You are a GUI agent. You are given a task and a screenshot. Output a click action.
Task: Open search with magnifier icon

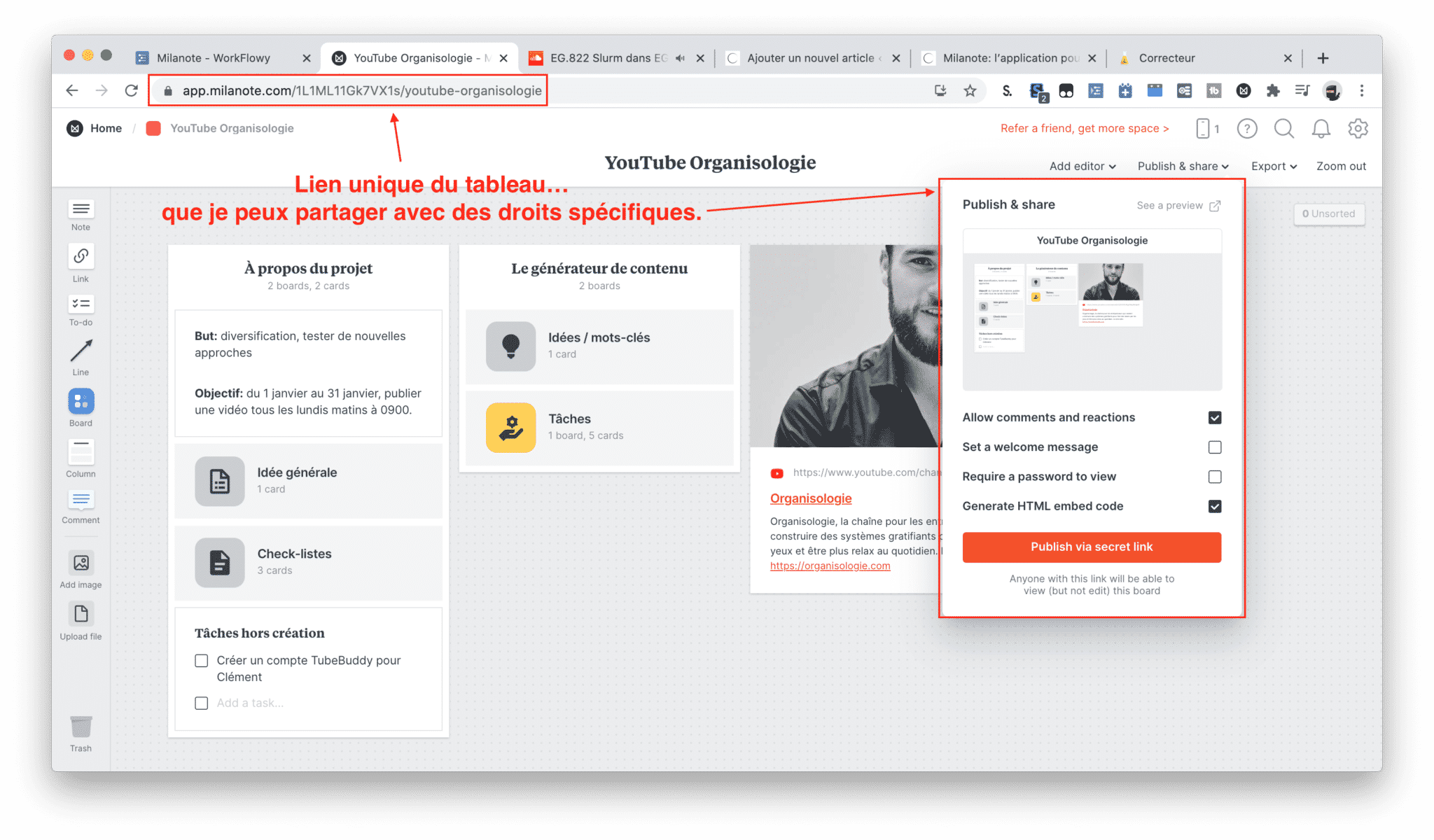pyautogui.click(x=1284, y=129)
